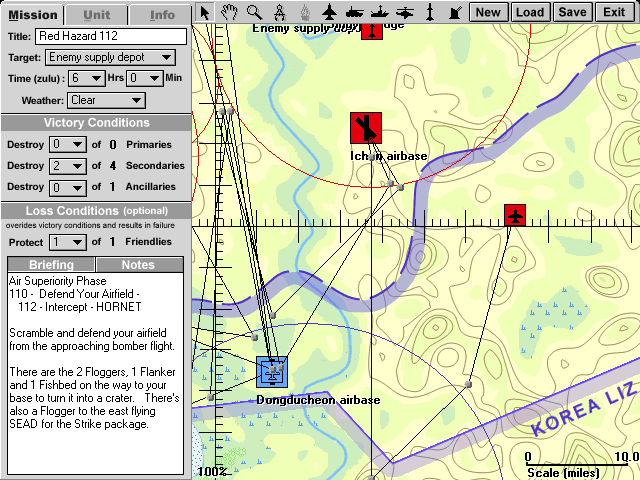Choose the magnifying glass zoom tool
This screenshot has height=480, width=640.
pos(254,12)
